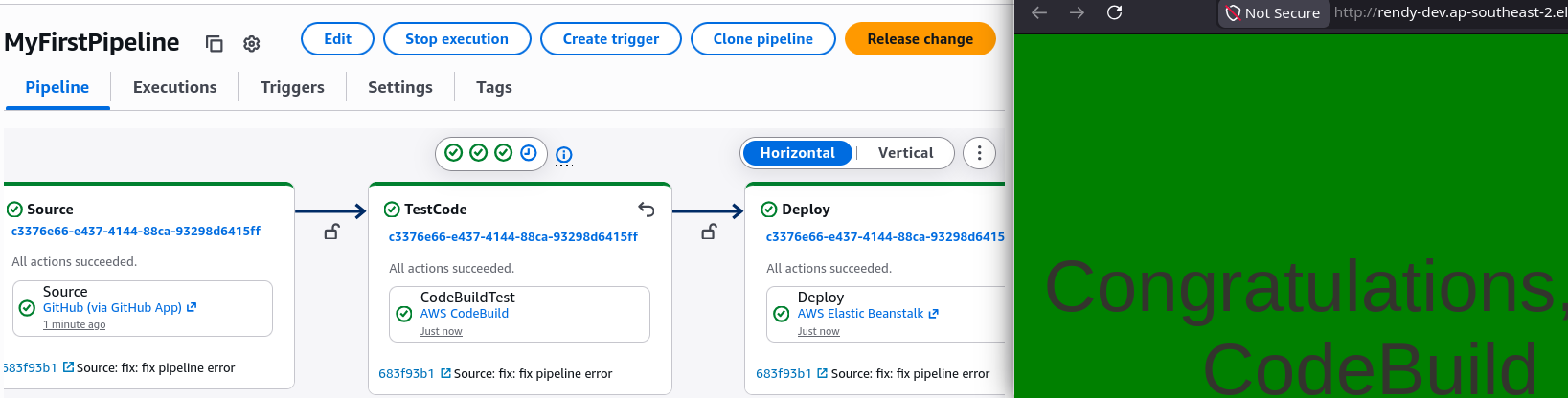Open commit link in Source stage footer
The width and height of the screenshot is (1568, 398).
[38, 367]
